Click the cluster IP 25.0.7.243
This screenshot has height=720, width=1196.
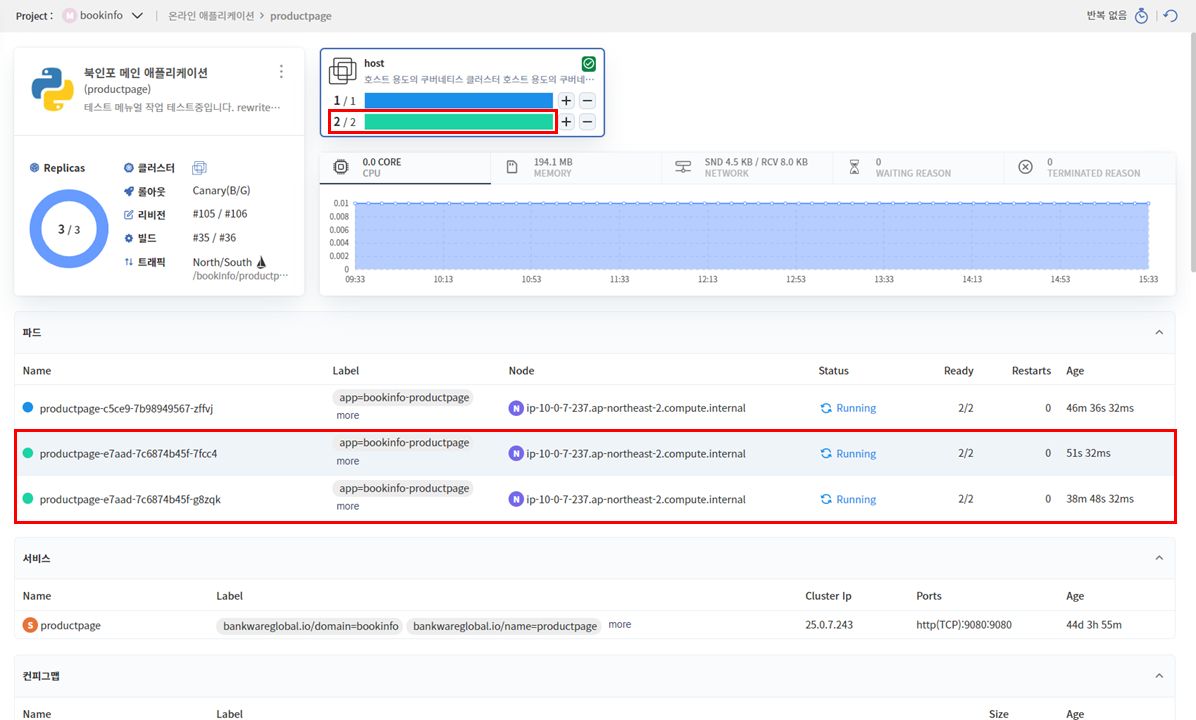pos(829,625)
